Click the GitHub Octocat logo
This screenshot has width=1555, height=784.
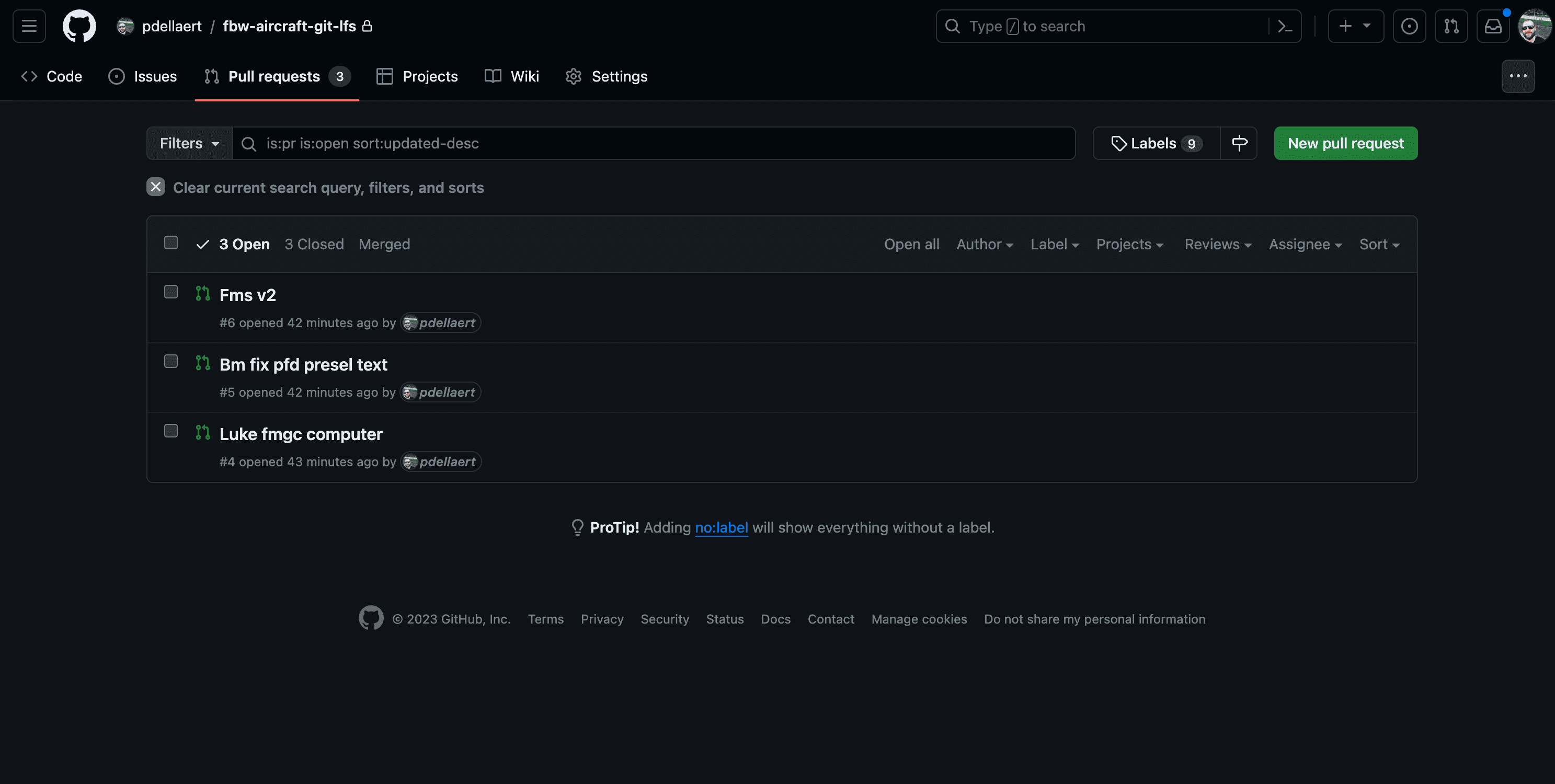pyautogui.click(x=79, y=26)
